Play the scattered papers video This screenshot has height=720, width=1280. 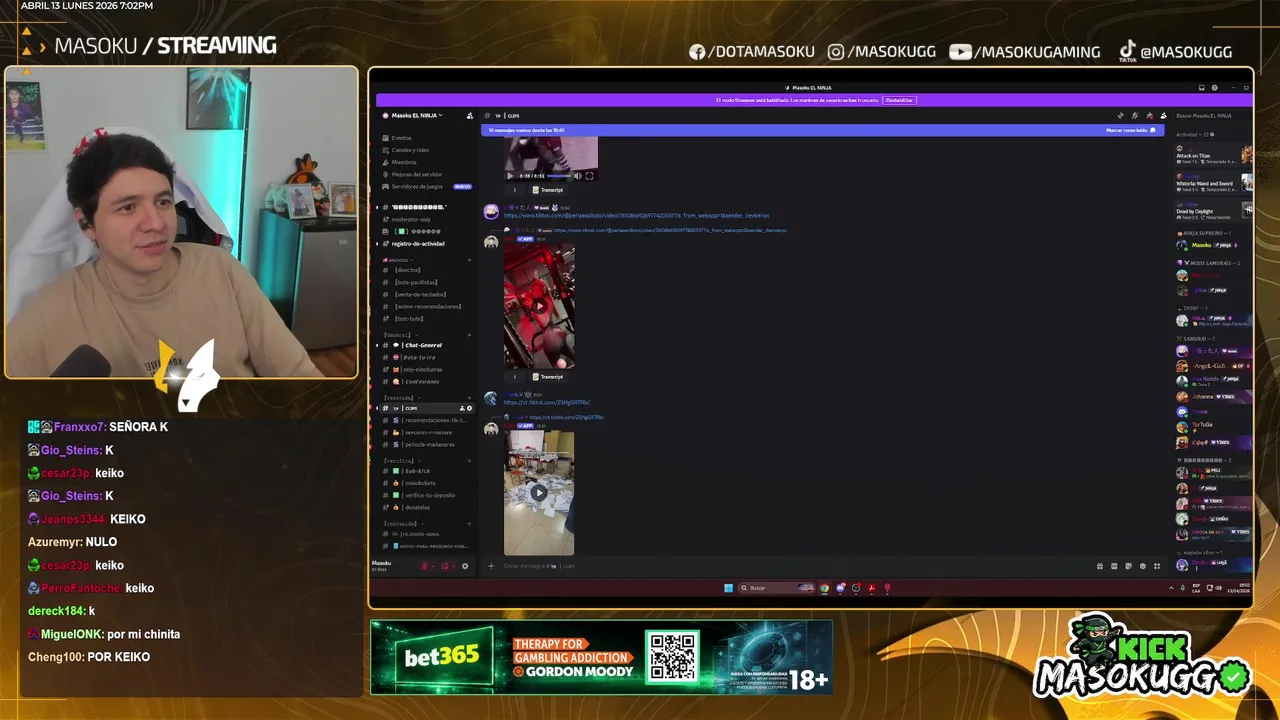(x=539, y=492)
